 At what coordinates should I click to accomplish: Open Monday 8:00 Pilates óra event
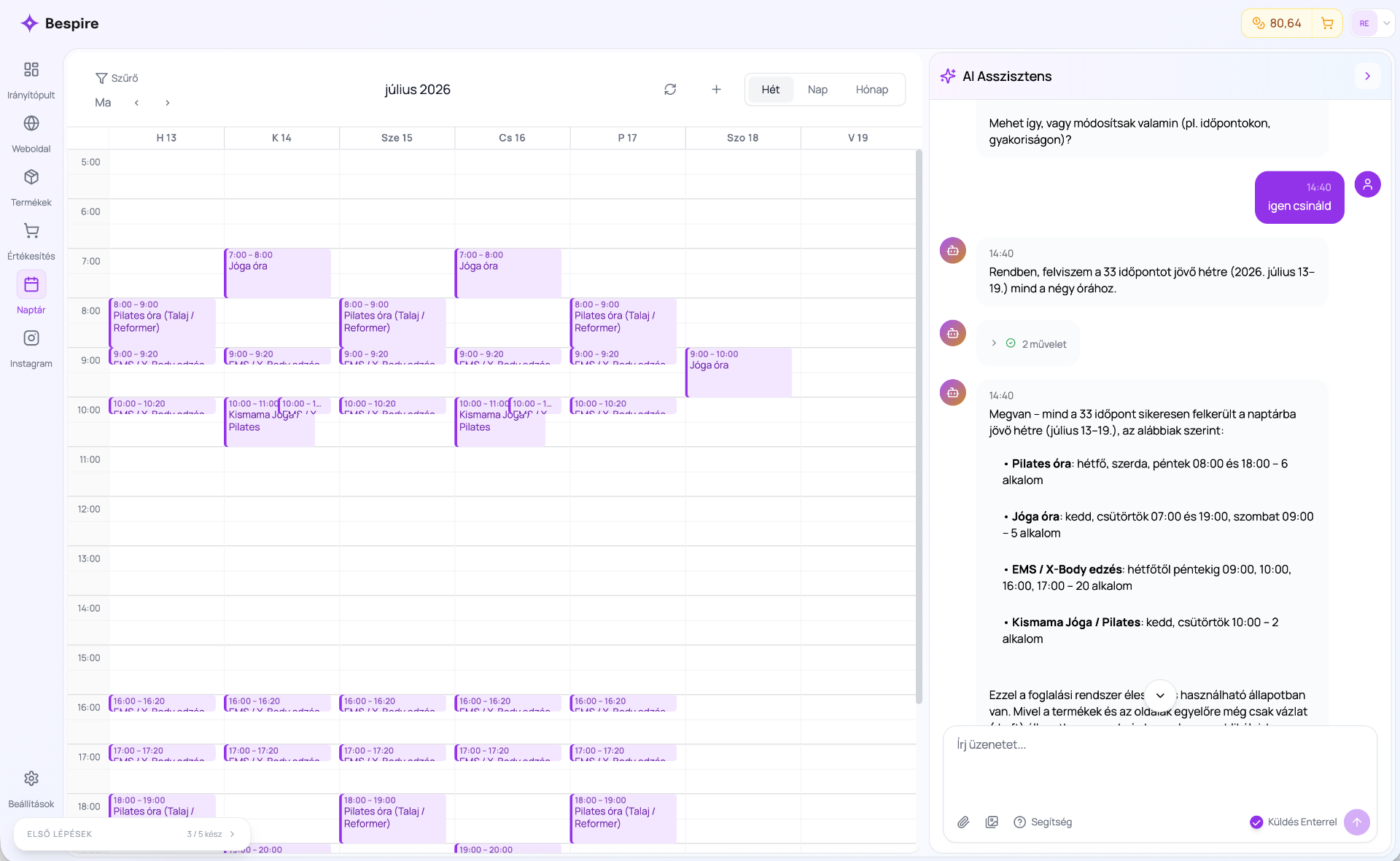[162, 323]
